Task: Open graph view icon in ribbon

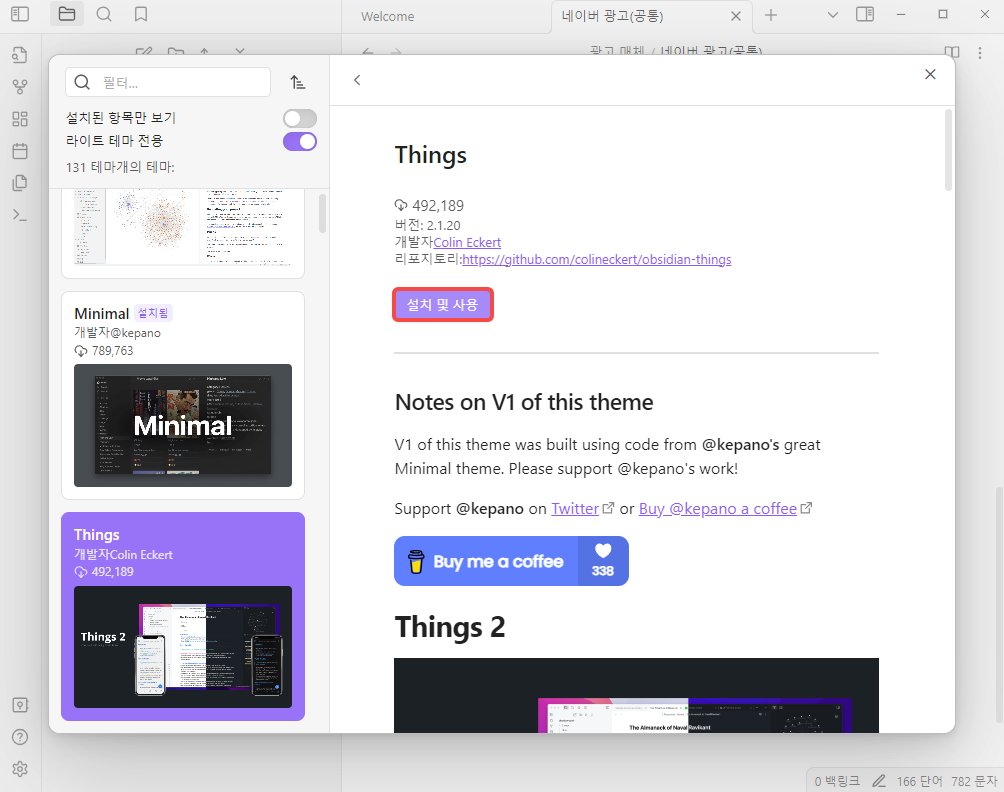Action: 20,86
